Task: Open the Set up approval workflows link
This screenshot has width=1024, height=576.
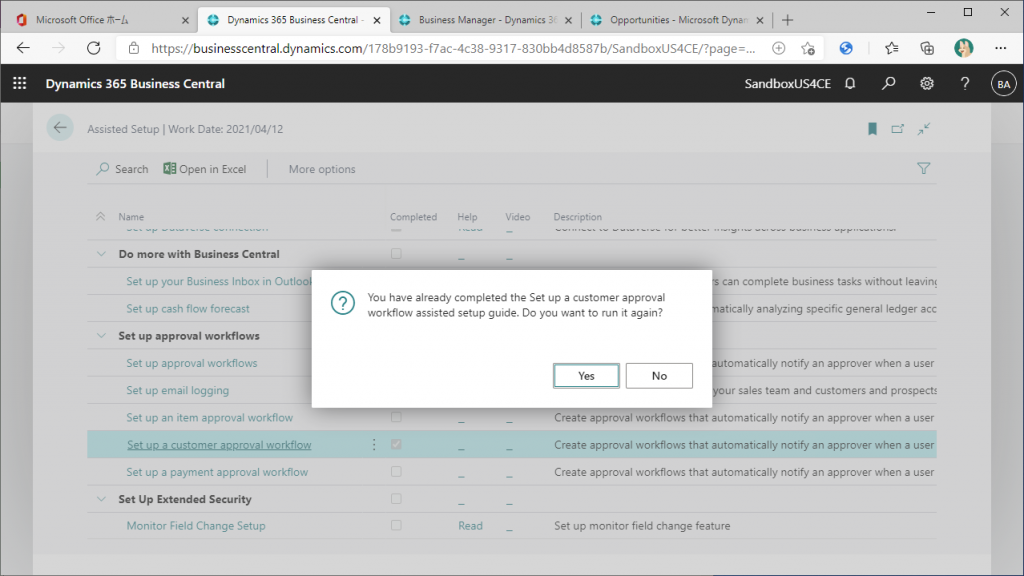Action: (192, 363)
